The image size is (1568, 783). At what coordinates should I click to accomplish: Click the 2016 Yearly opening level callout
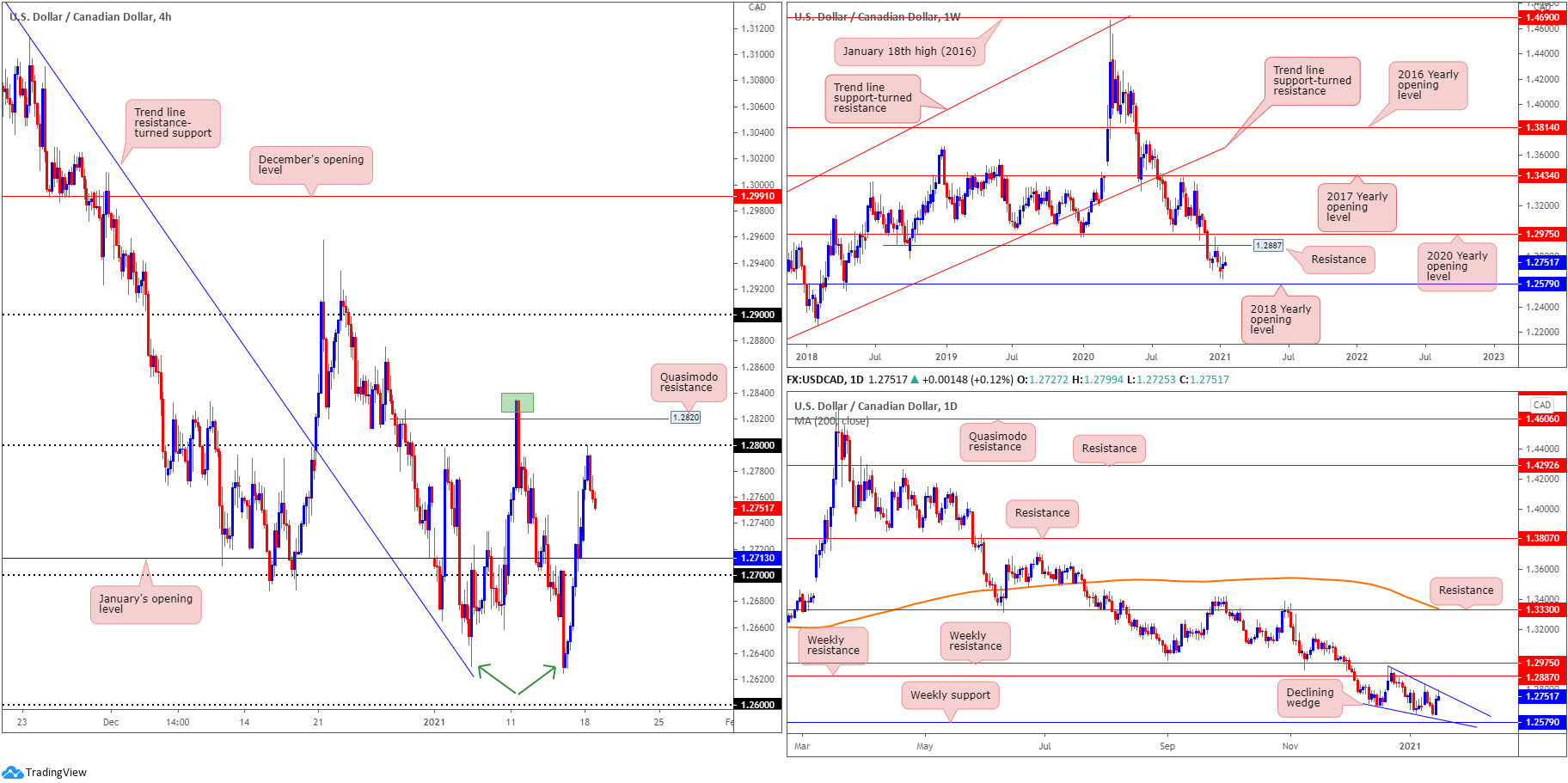click(1428, 85)
